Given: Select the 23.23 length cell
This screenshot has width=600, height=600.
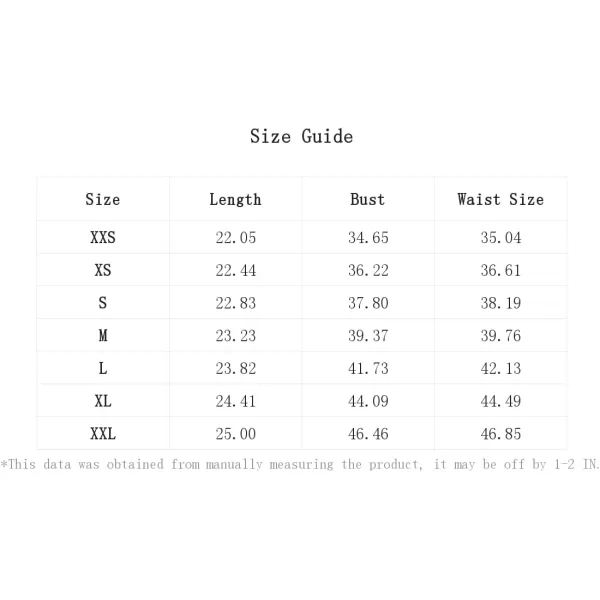Looking at the screenshot, I should [x=235, y=336].
